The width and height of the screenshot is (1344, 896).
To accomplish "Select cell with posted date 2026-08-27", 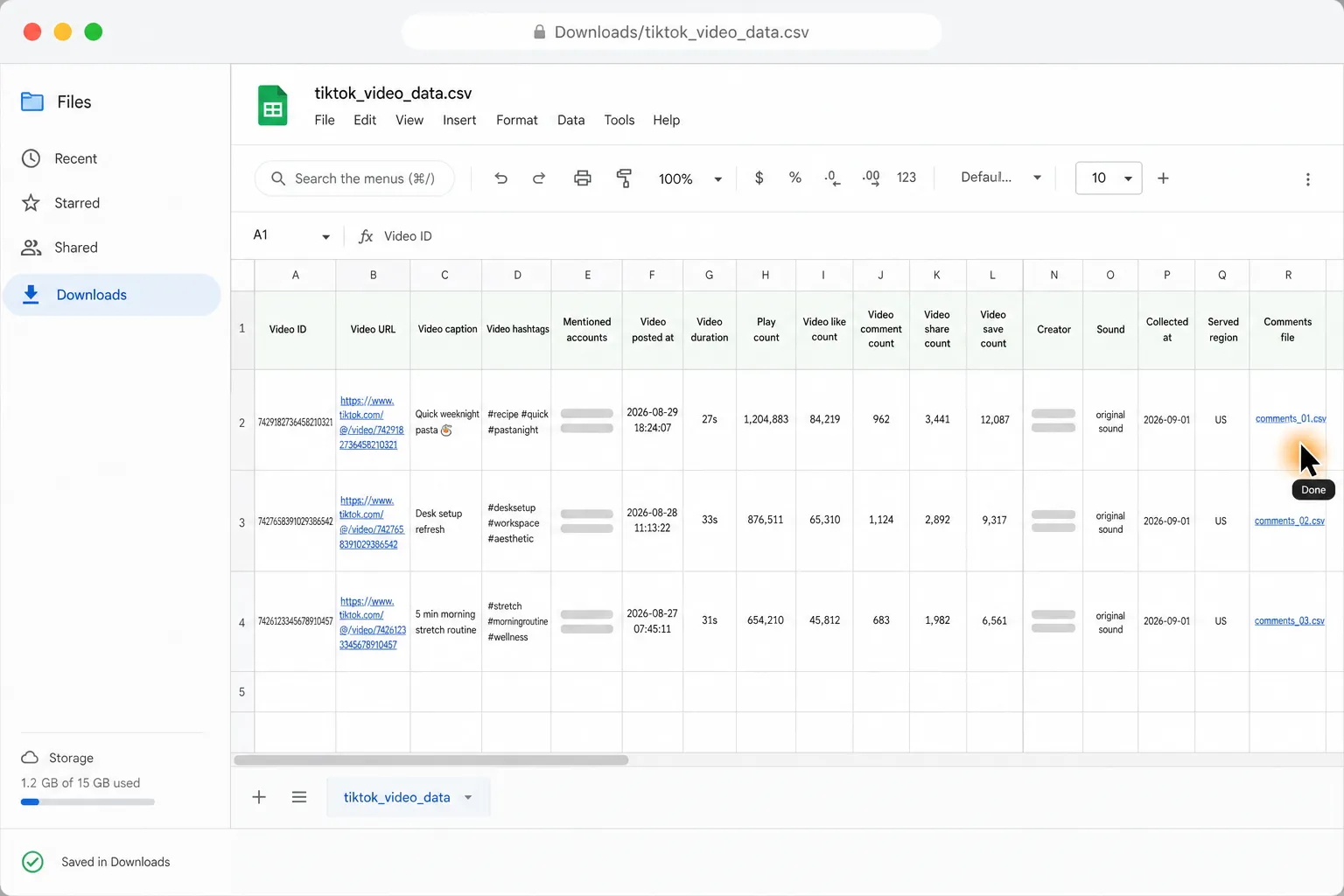I will (x=652, y=621).
